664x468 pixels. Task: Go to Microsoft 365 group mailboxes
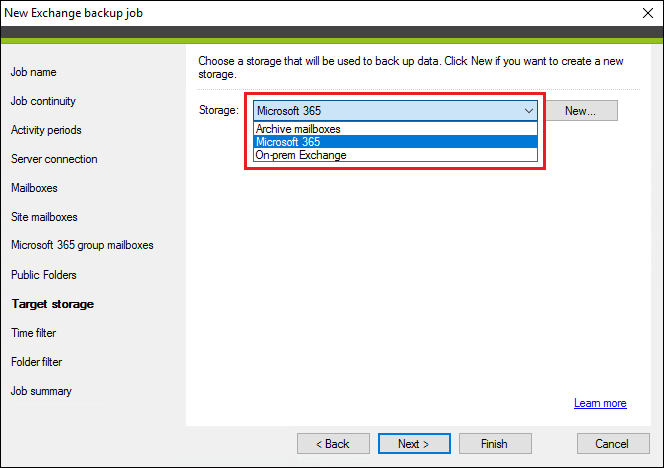click(82, 245)
